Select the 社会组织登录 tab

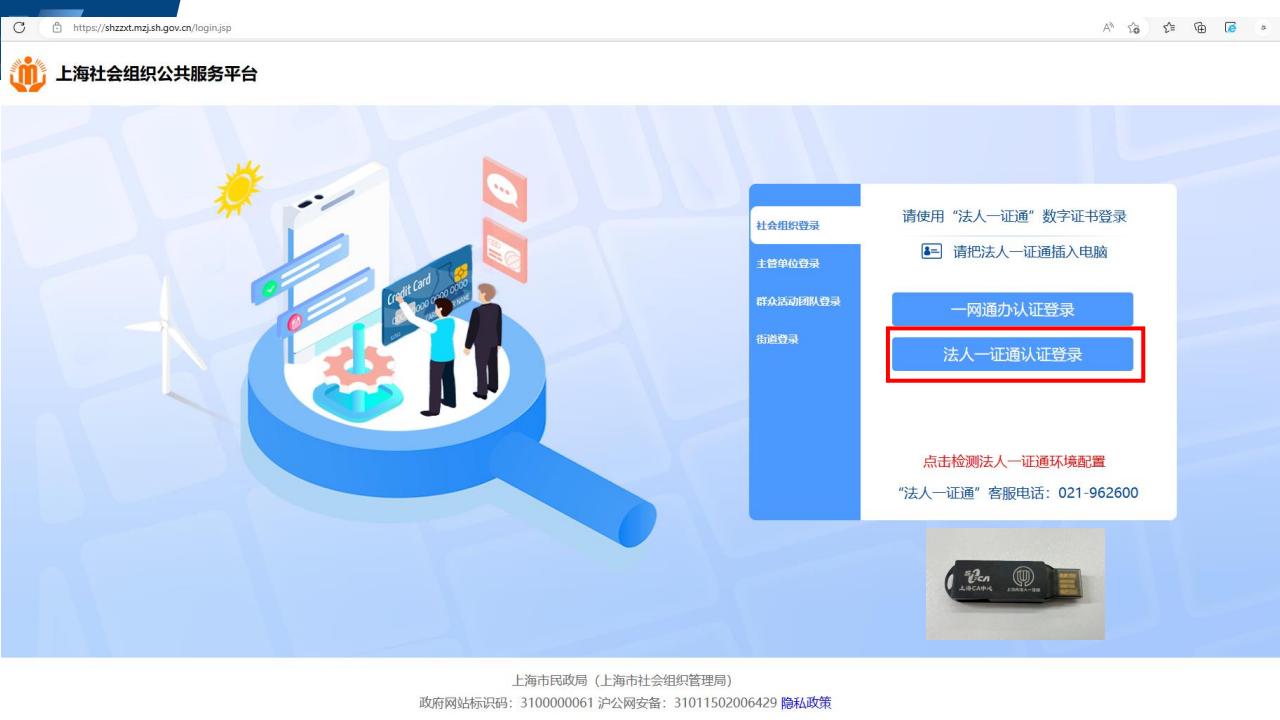click(x=788, y=225)
